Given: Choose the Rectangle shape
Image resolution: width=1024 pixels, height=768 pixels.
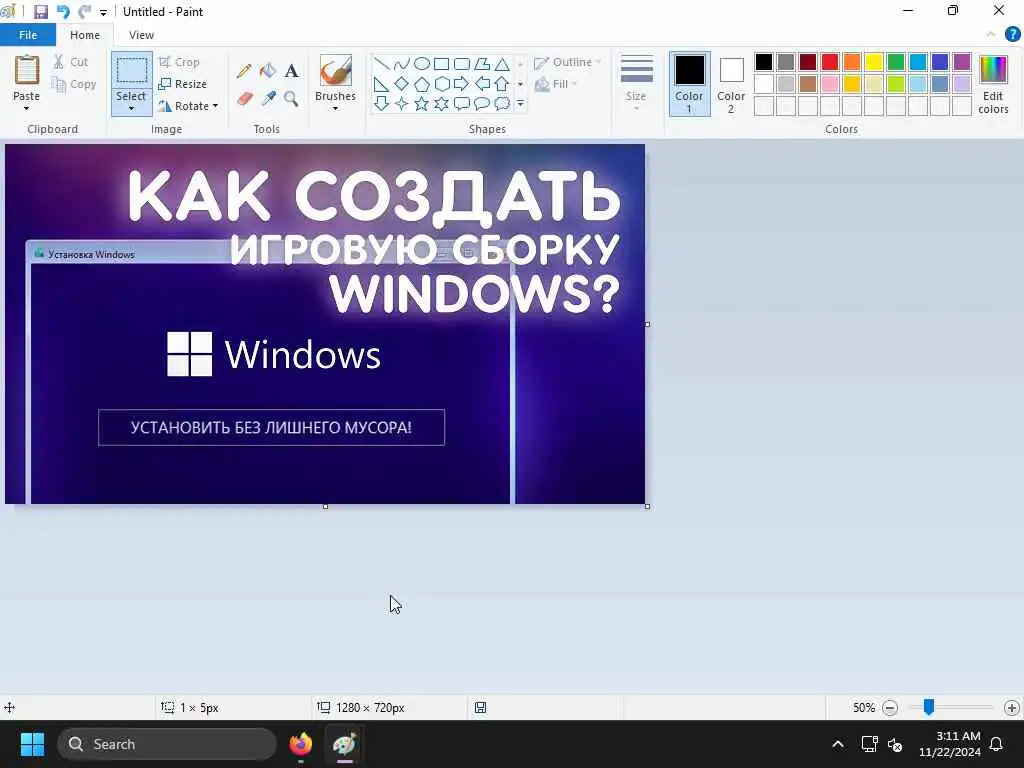Looking at the screenshot, I should point(441,64).
